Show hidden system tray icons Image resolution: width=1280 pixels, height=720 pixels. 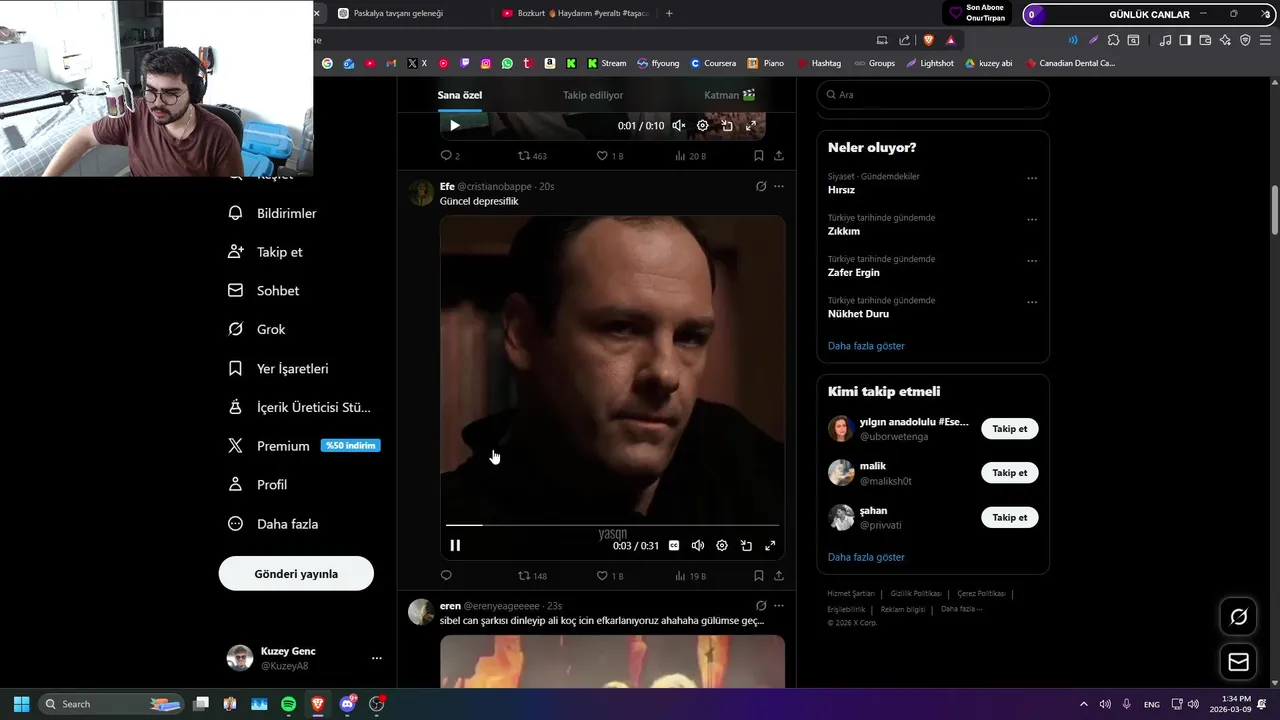click(x=1083, y=704)
